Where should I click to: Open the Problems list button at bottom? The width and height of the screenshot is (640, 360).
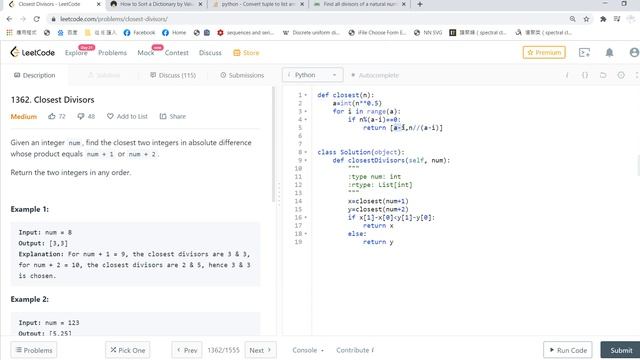34,350
